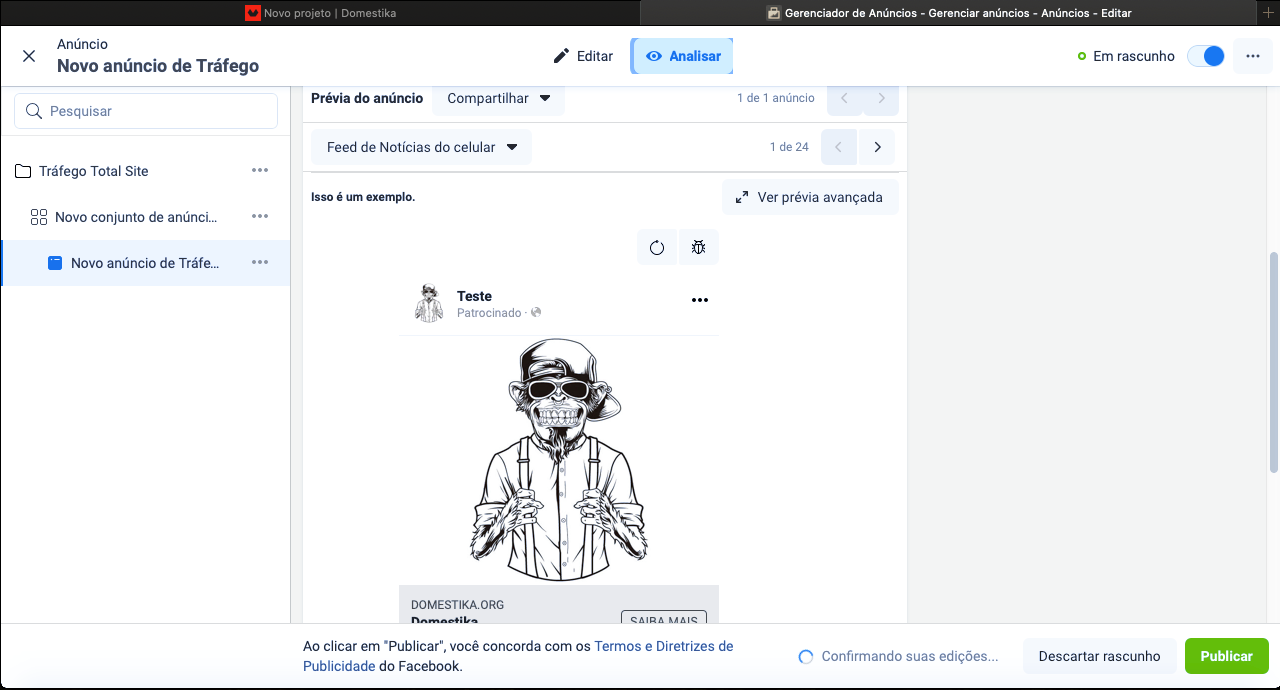The width and height of the screenshot is (1280, 690).
Task: Open the top-right more options menu
Action: click(x=1253, y=56)
